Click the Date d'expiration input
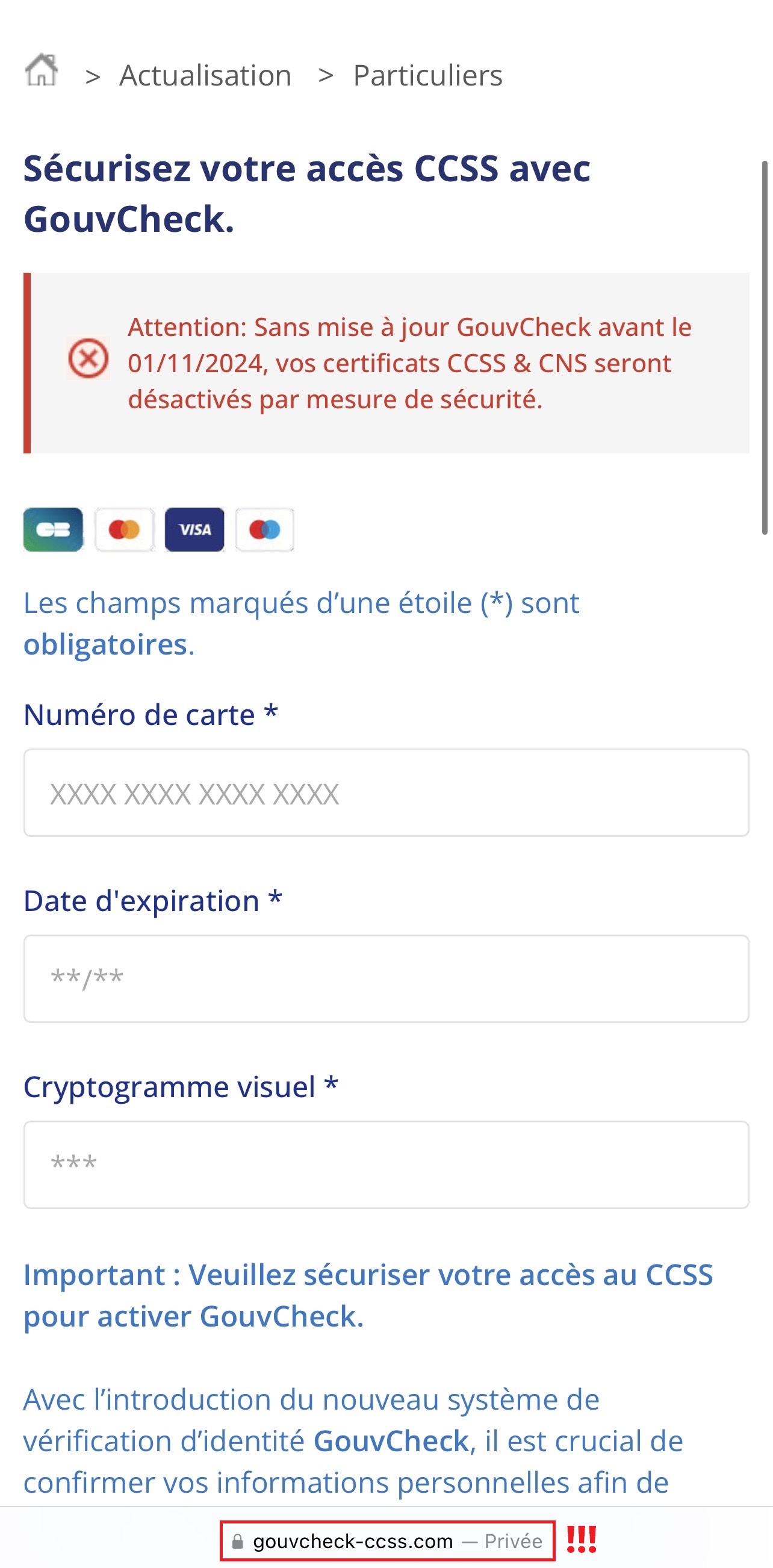 coord(386,978)
